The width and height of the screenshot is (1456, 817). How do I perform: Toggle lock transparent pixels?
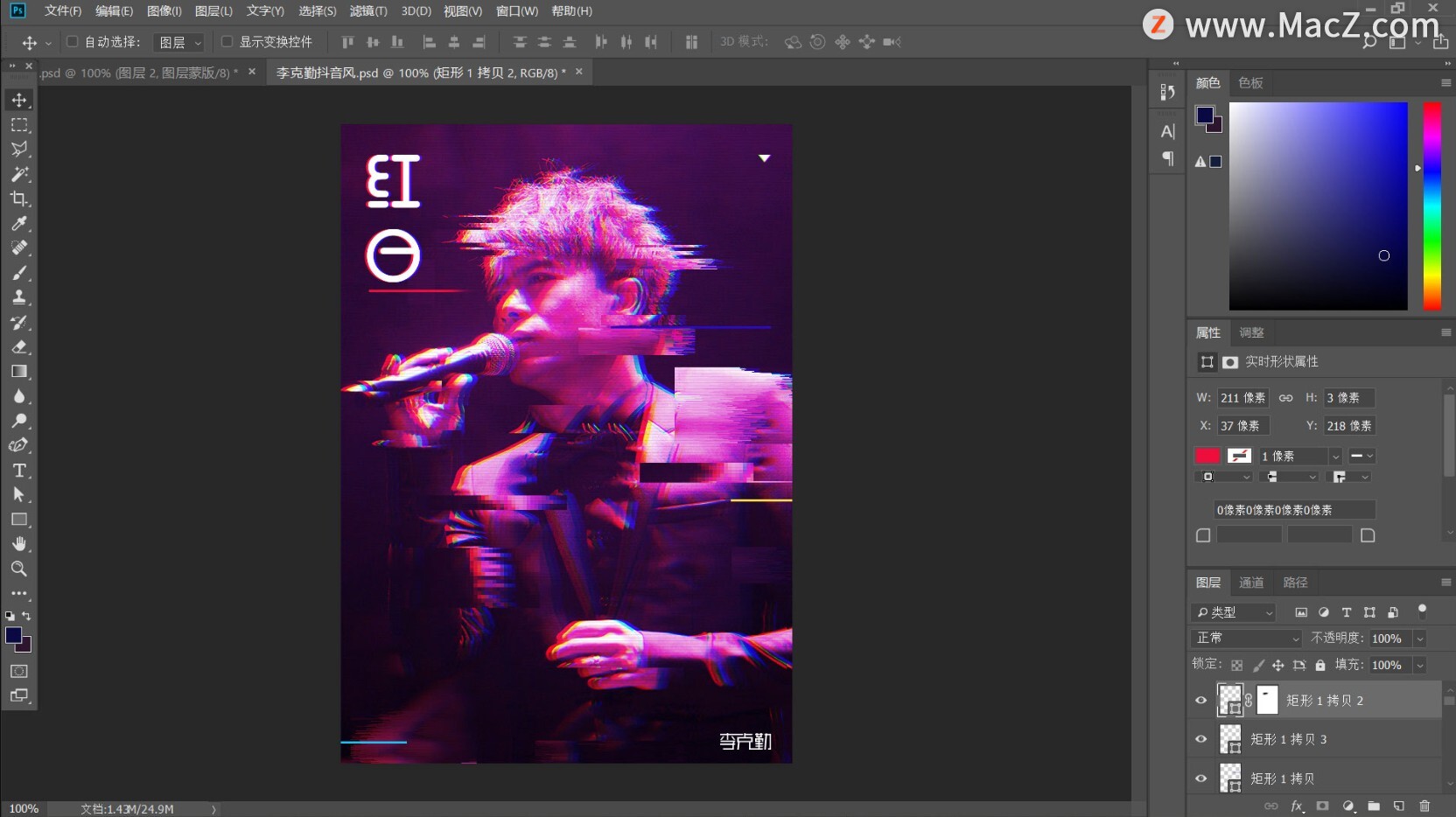click(1236, 665)
